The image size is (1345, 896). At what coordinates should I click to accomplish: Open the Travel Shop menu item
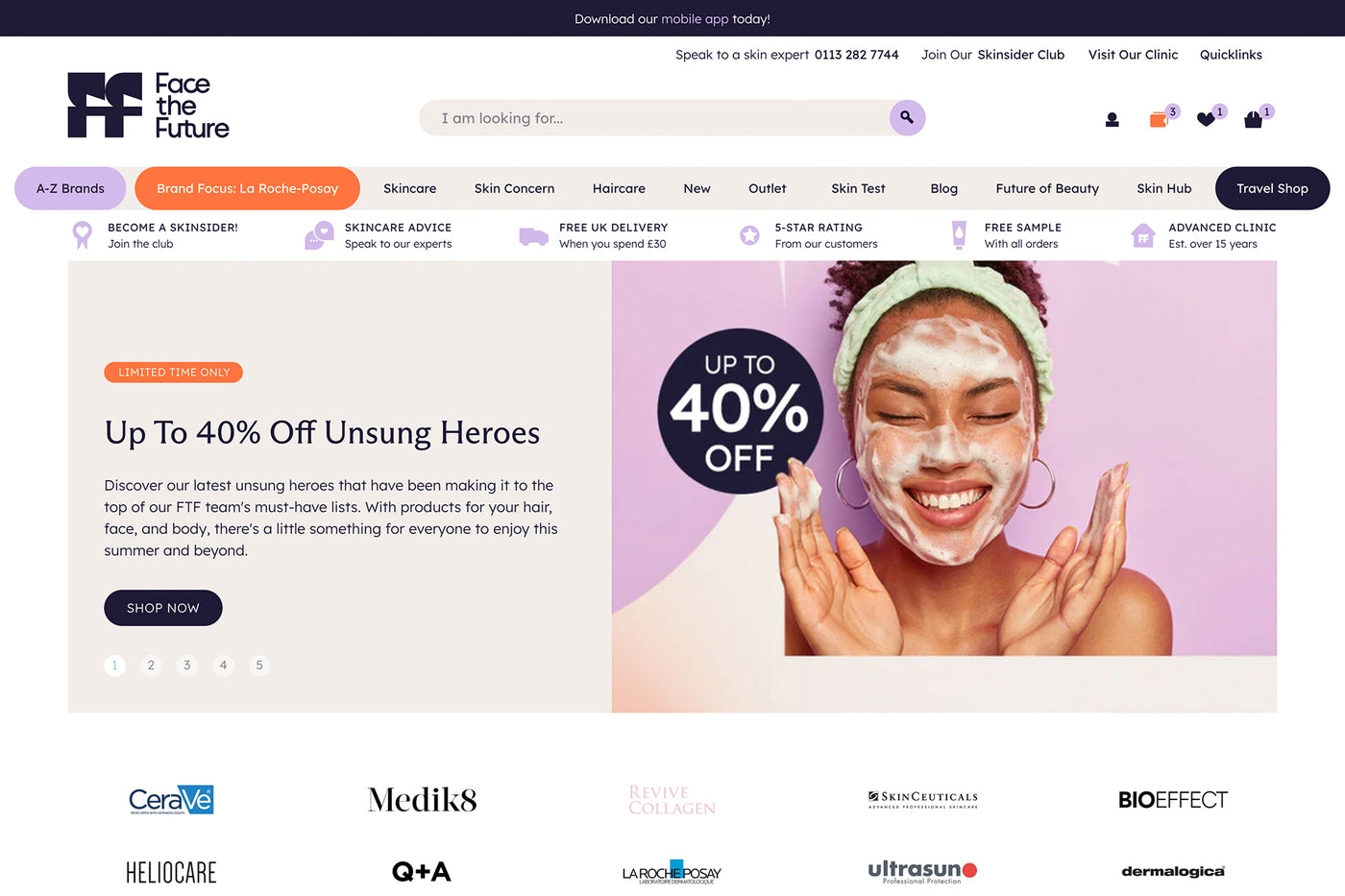coord(1272,188)
